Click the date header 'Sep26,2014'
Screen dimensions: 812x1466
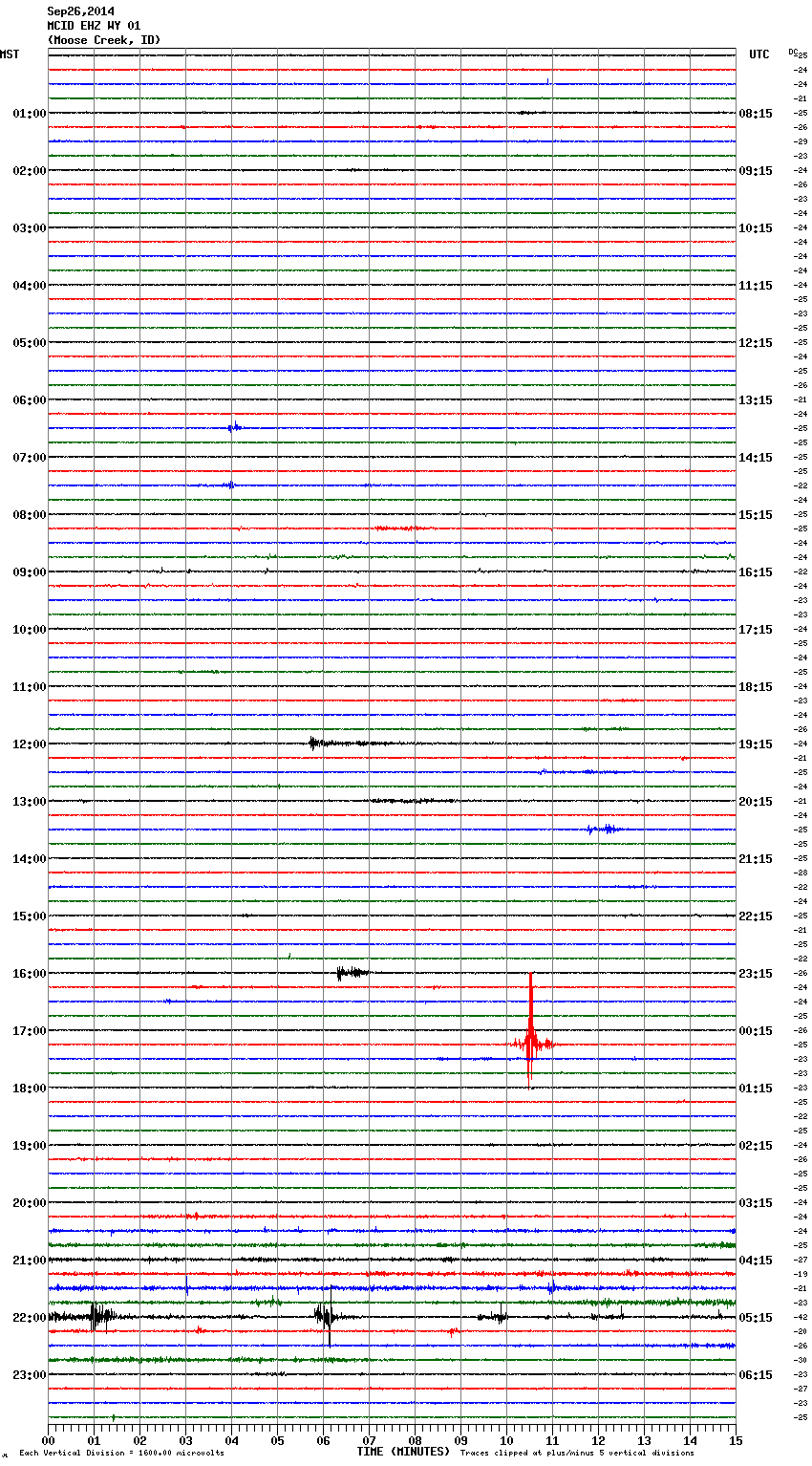(81, 11)
